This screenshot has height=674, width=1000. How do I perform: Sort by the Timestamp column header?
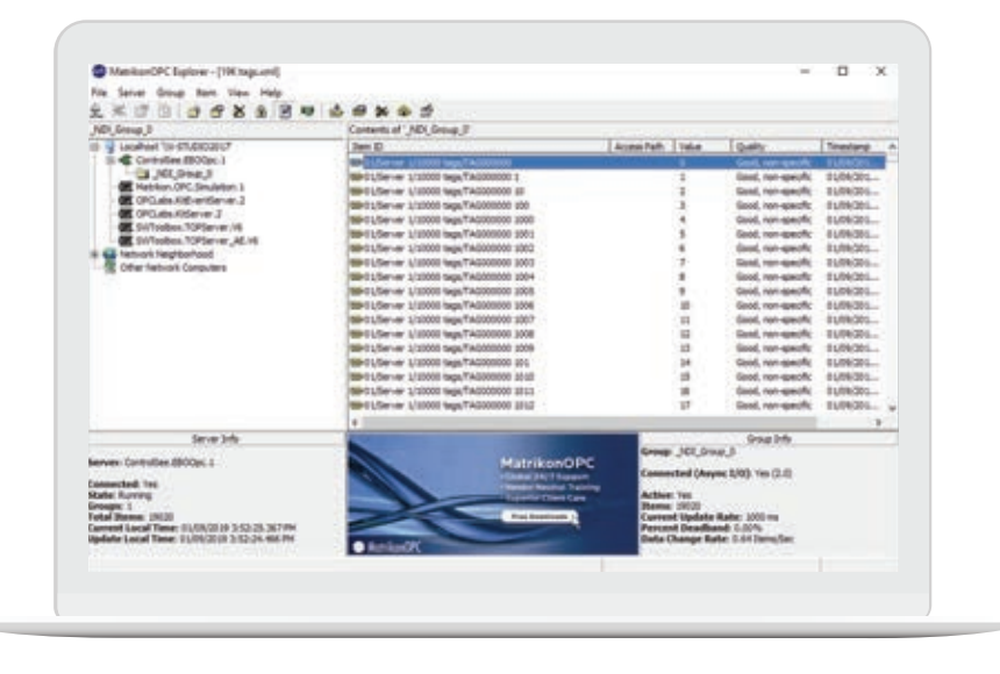854,147
